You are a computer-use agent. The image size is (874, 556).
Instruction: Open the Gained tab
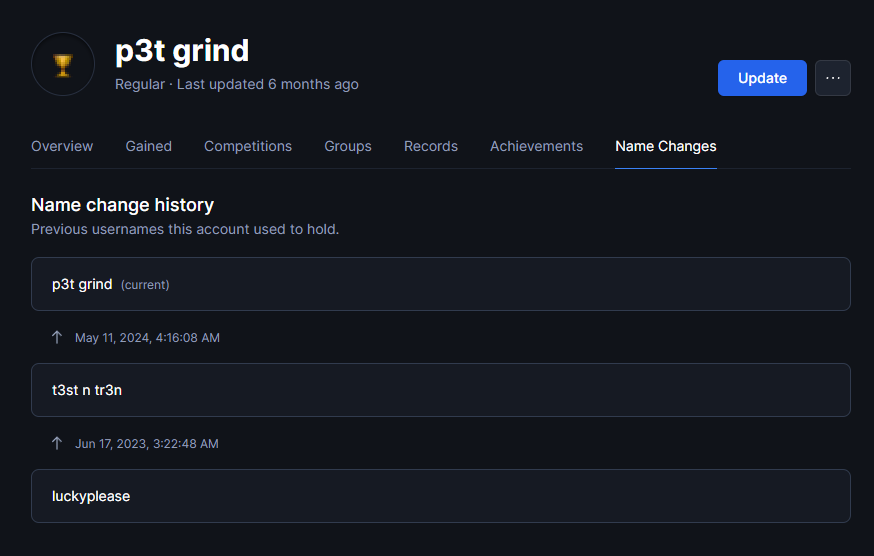[x=148, y=146]
